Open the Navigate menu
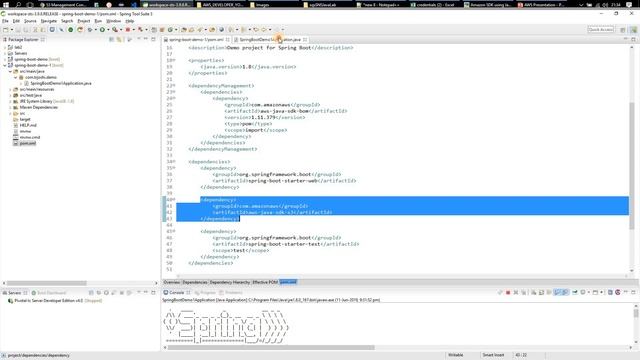The image size is (640, 360). (x=49, y=21)
